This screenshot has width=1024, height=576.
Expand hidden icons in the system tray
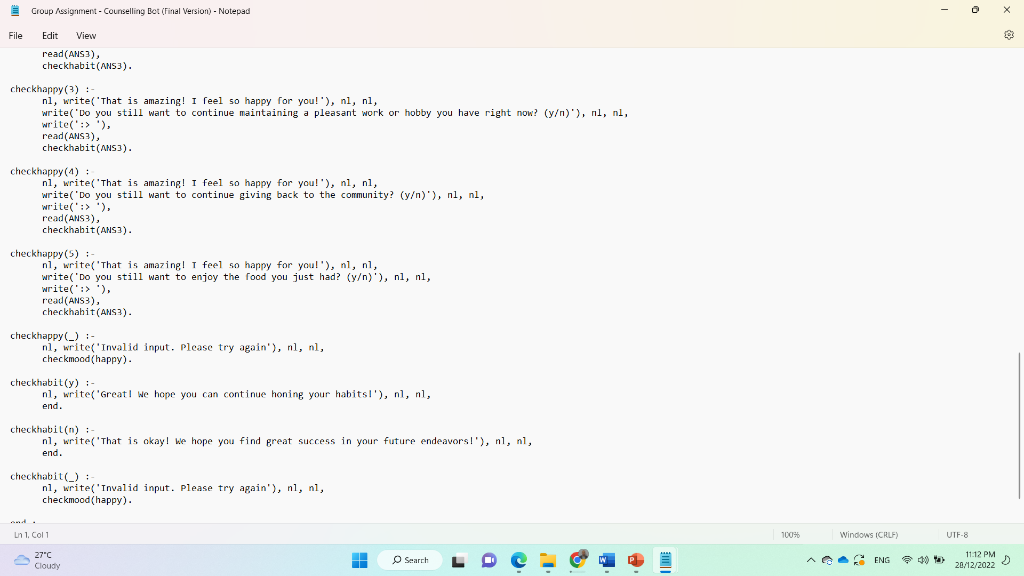click(x=812, y=561)
